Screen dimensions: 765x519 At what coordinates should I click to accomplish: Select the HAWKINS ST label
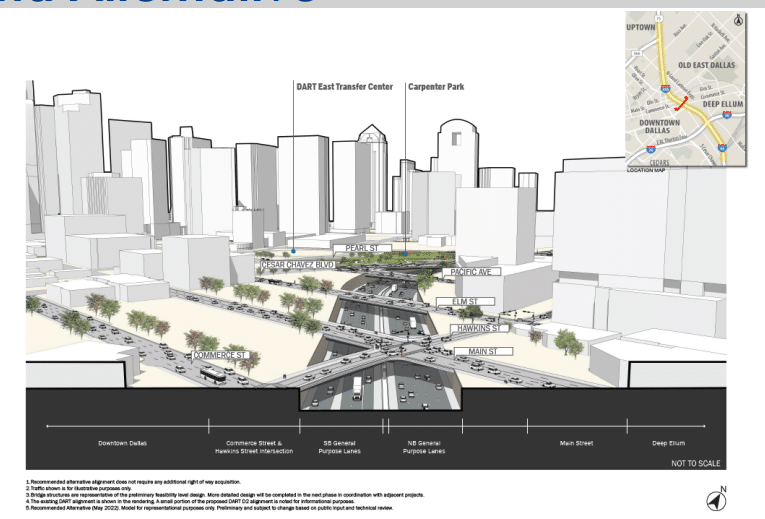[x=479, y=327]
